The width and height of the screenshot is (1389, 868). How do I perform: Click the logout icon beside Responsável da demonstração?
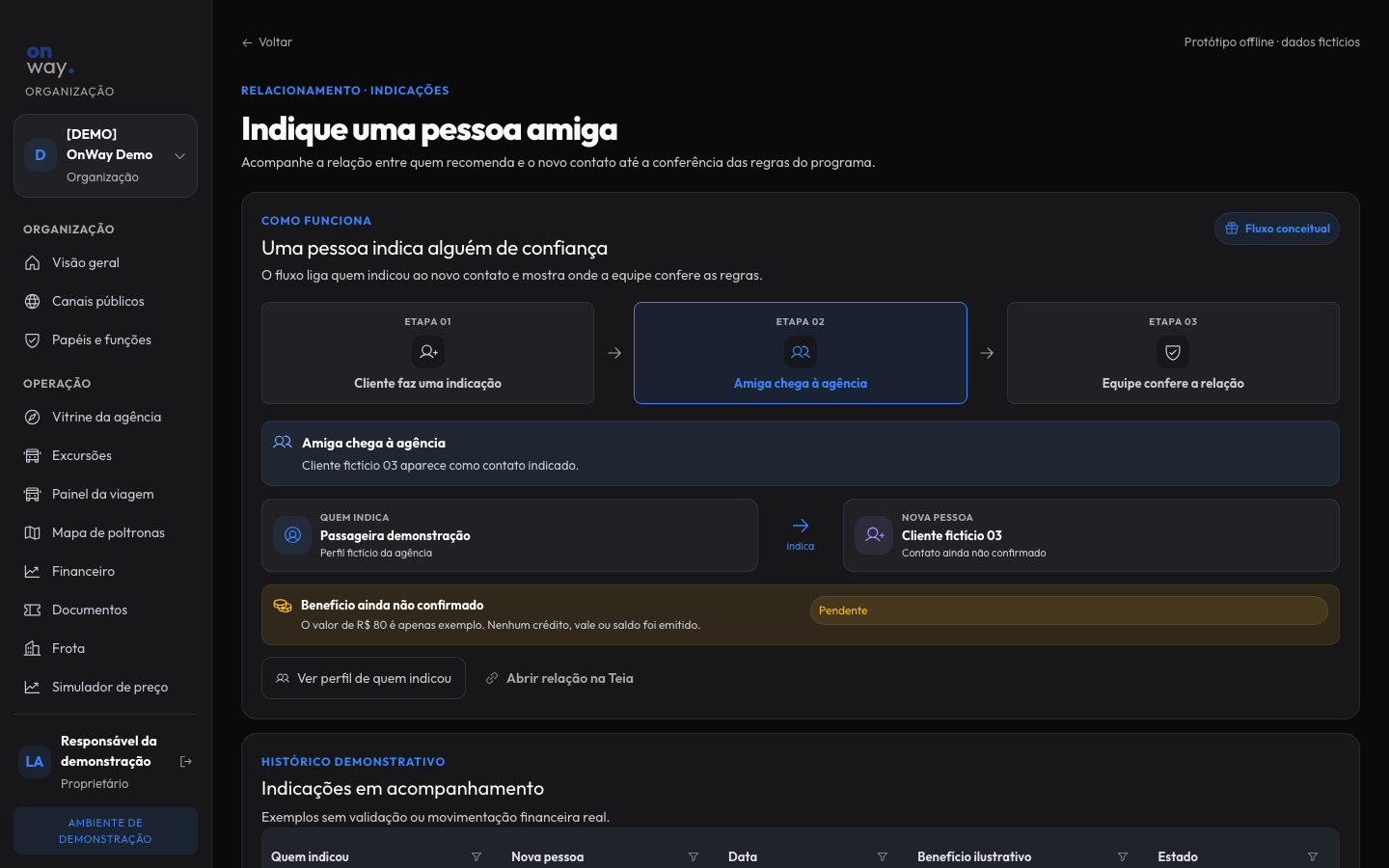coord(186,762)
